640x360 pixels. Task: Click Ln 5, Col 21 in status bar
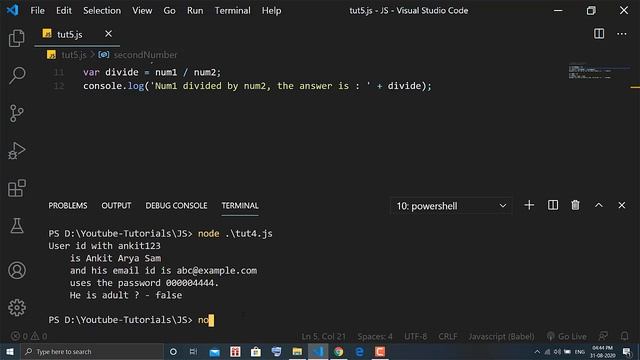[323, 336]
